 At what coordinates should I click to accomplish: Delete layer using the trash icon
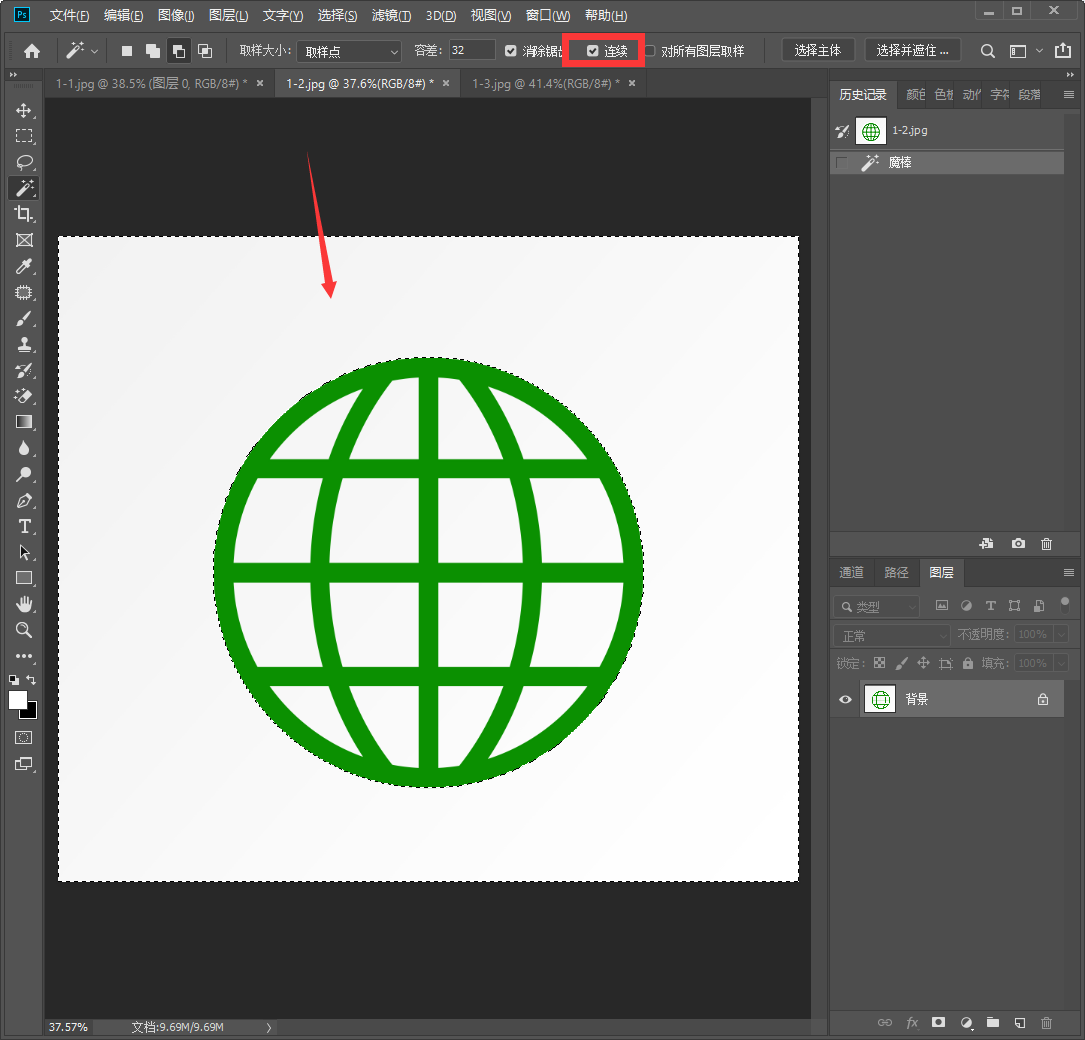(x=1046, y=1023)
